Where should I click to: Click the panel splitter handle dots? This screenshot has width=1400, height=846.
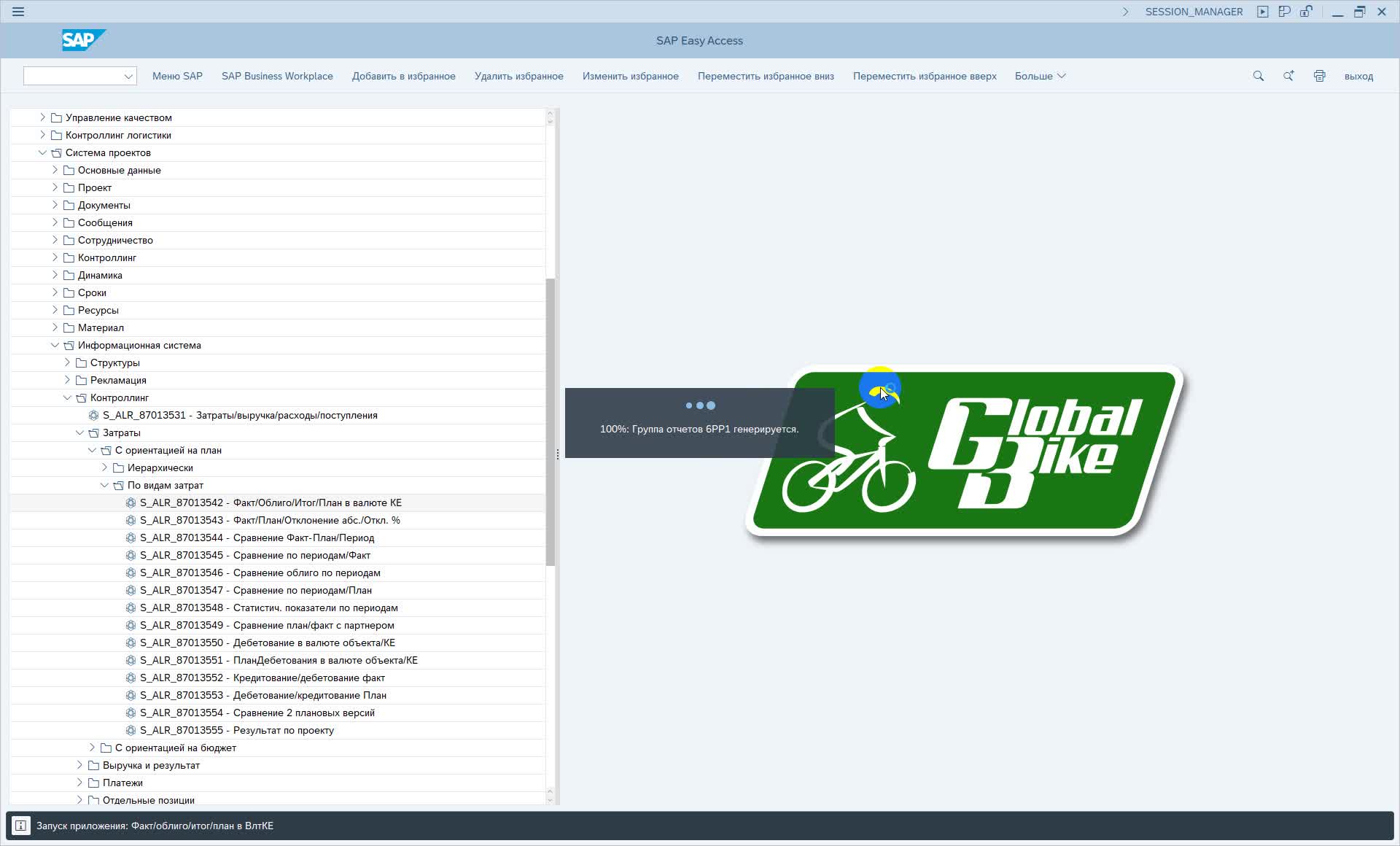558,454
